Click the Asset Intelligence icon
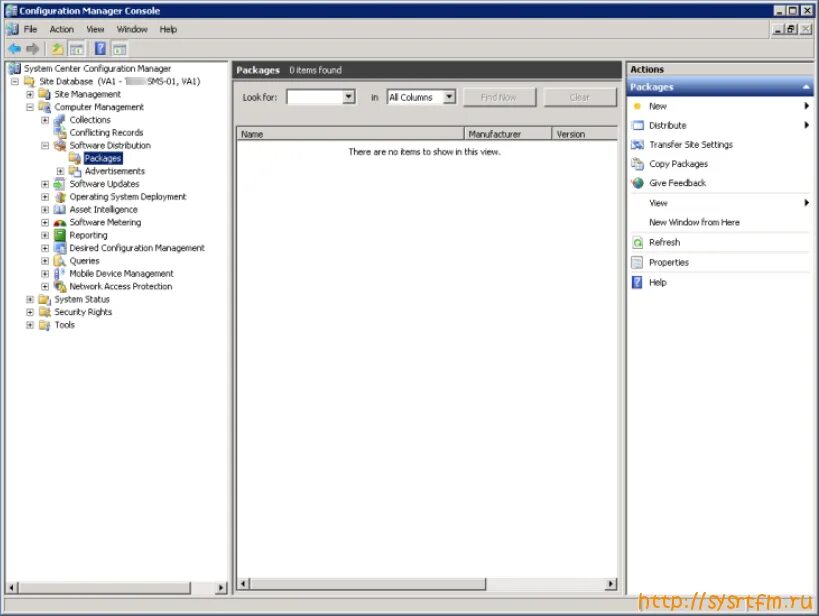Viewport: 819px width, 616px height. (60, 210)
